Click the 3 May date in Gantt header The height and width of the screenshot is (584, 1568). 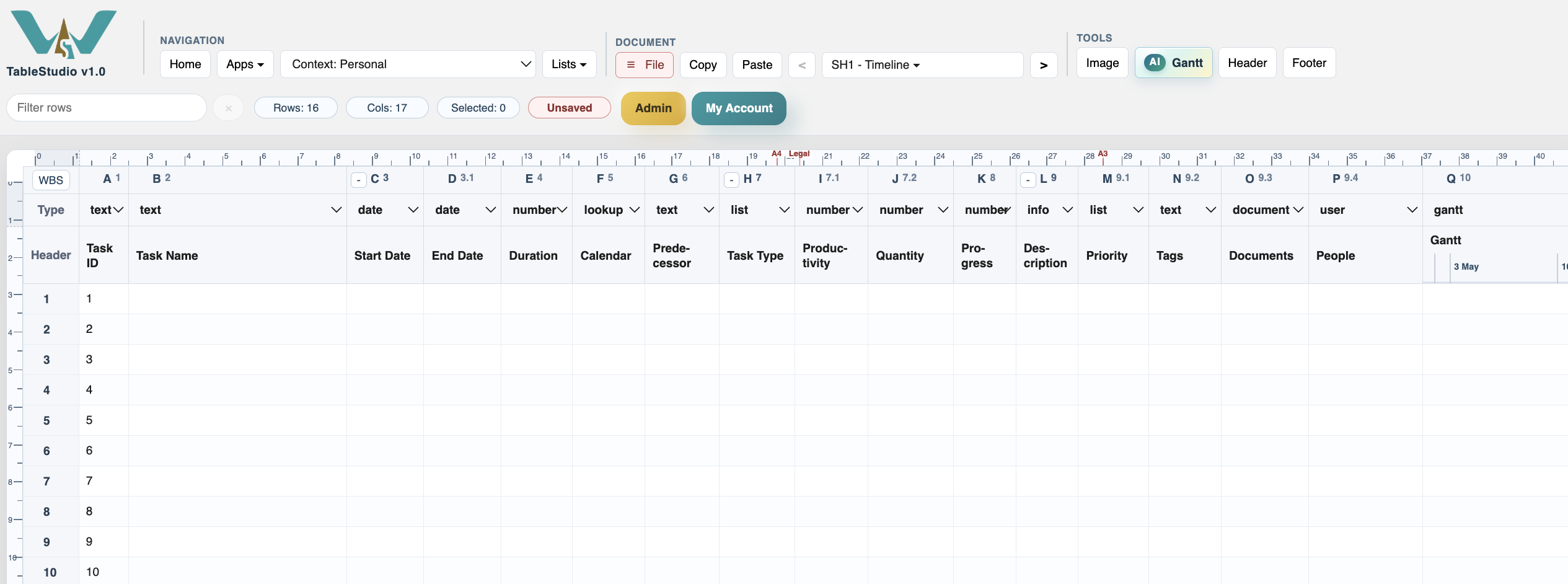coord(1466,267)
